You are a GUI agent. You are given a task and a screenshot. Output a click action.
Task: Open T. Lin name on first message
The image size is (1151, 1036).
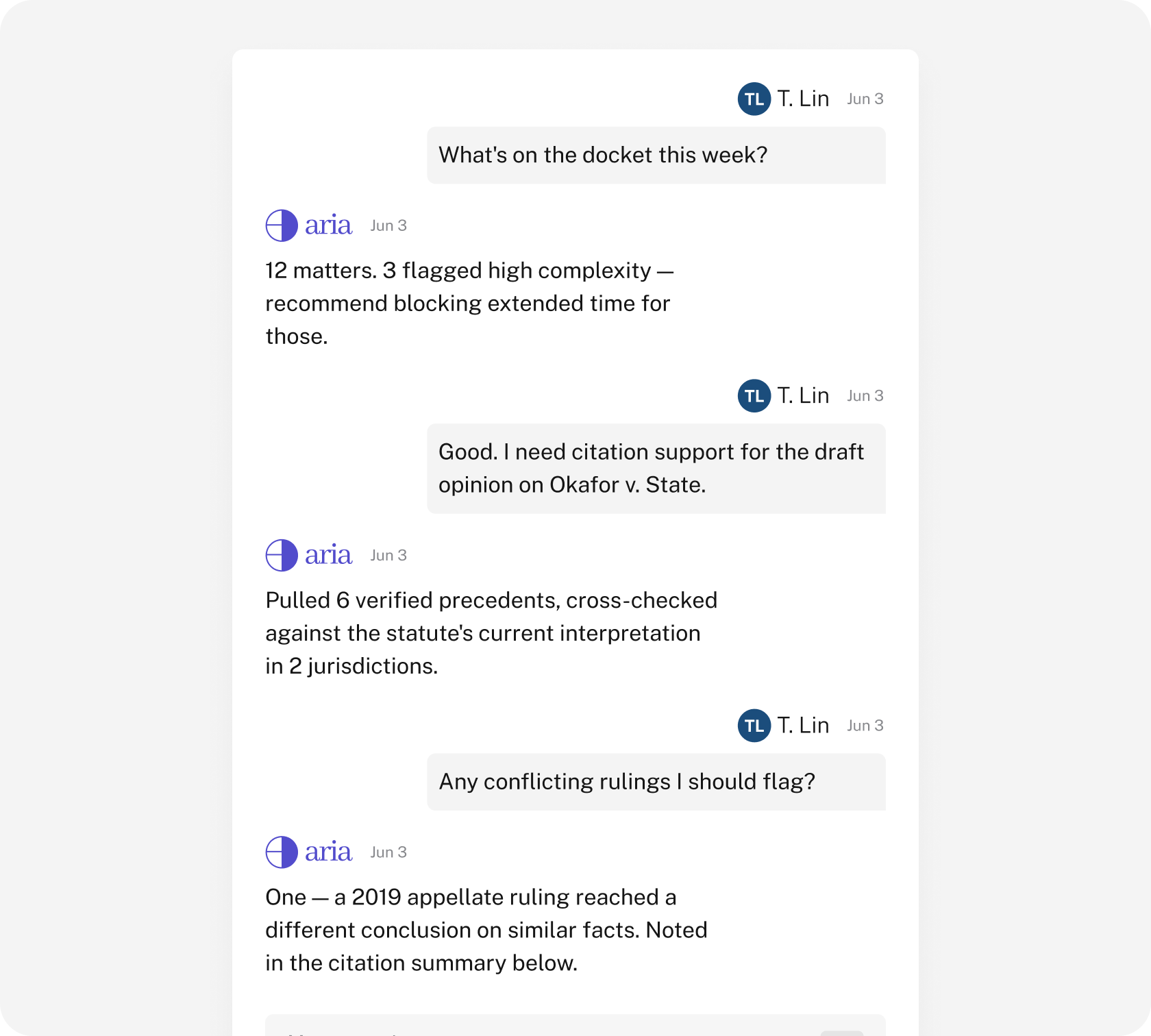coord(803,99)
